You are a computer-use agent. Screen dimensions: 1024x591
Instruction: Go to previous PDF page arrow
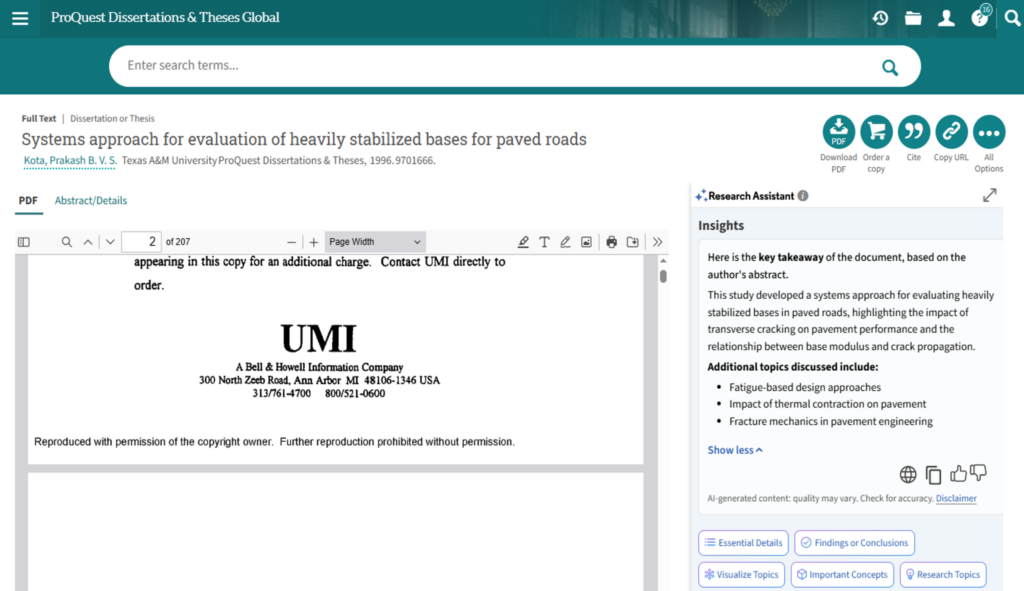pyautogui.click(x=88, y=242)
